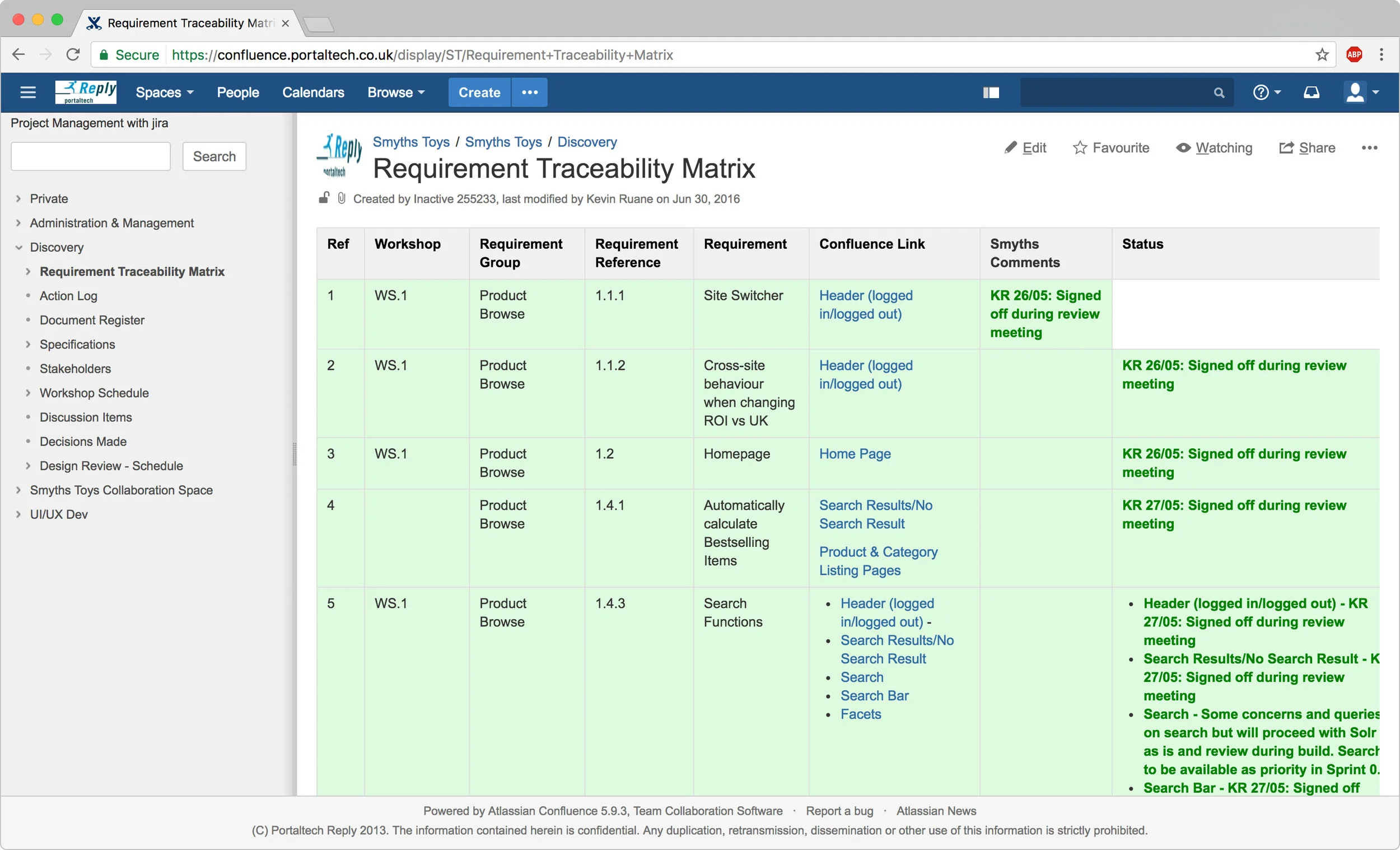This screenshot has width=1400, height=850.
Task: Expand the Private tree node
Action: coord(18,198)
